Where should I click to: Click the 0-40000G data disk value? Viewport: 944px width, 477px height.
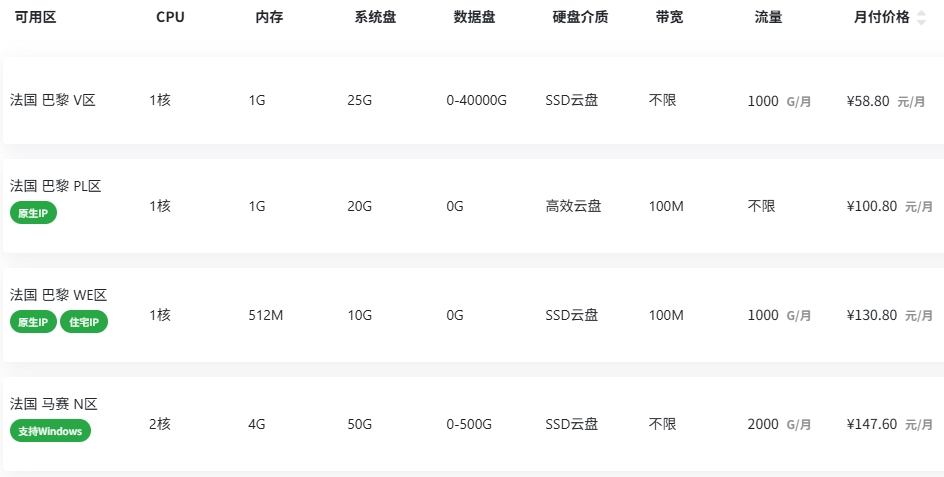(x=477, y=100)
